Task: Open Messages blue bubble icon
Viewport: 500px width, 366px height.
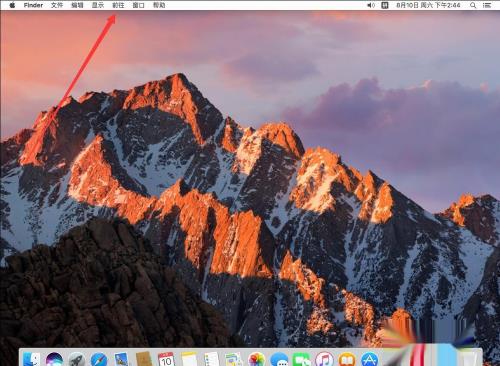Action: (x=279, y=360)
